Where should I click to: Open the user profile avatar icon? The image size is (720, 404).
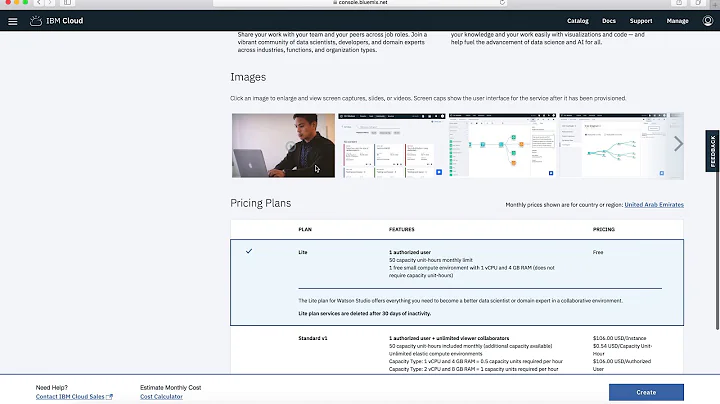(x=708, y=21)
